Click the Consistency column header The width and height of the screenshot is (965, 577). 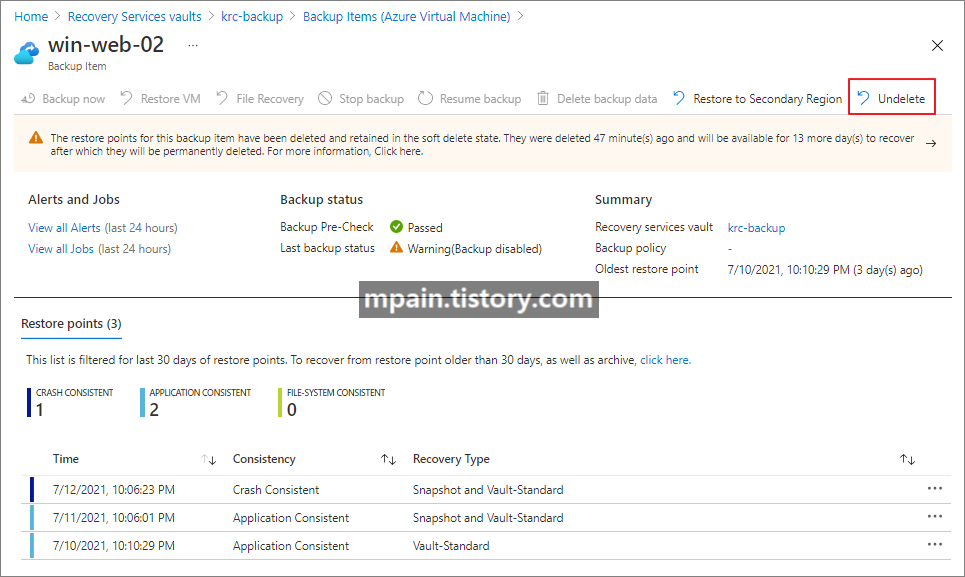point(264,459)
